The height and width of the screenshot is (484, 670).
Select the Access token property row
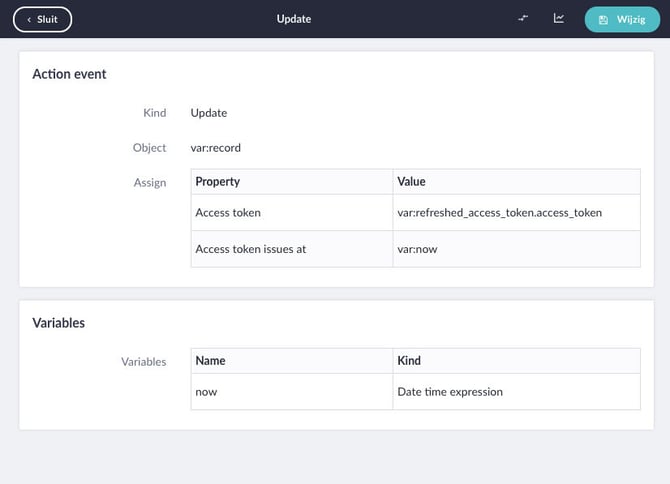pyautogui.click(x=415, y=213)
